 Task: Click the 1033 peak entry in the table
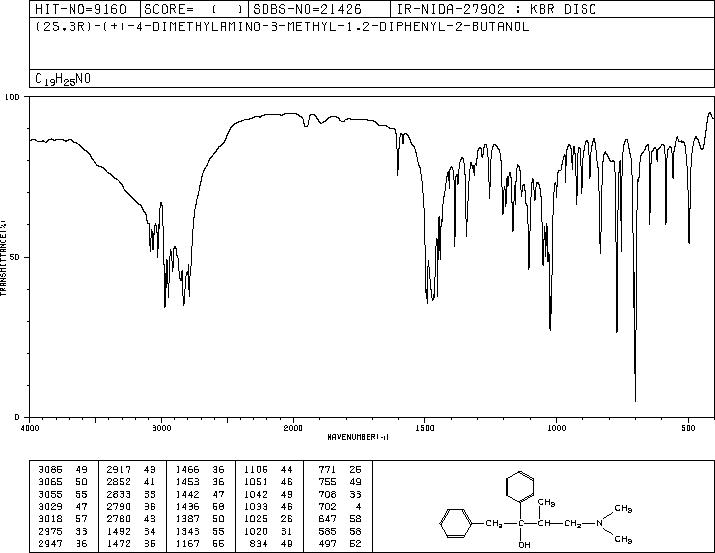268,506
